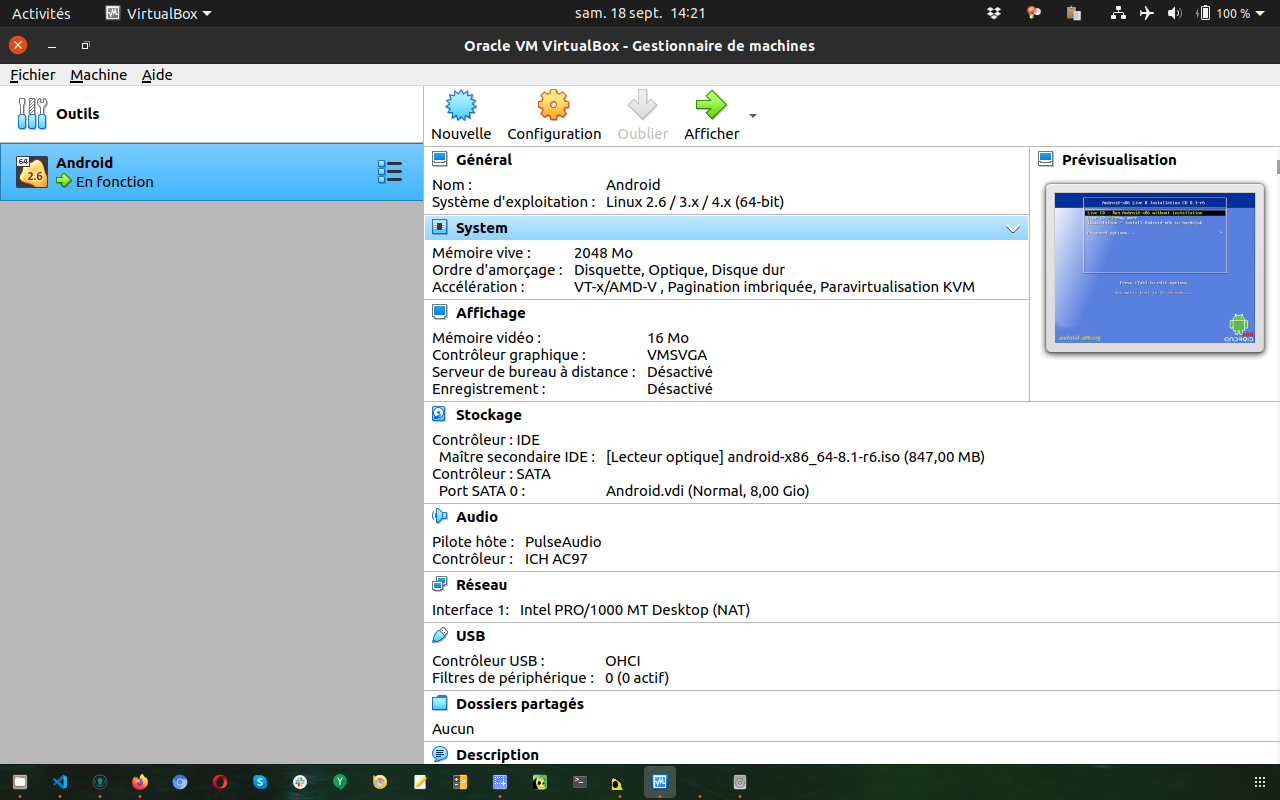This screenshot has width=1280, height=800.
Task: Click the android-x86_64-8.1-r6.iso optical drive entry
Action: point(795,457)
